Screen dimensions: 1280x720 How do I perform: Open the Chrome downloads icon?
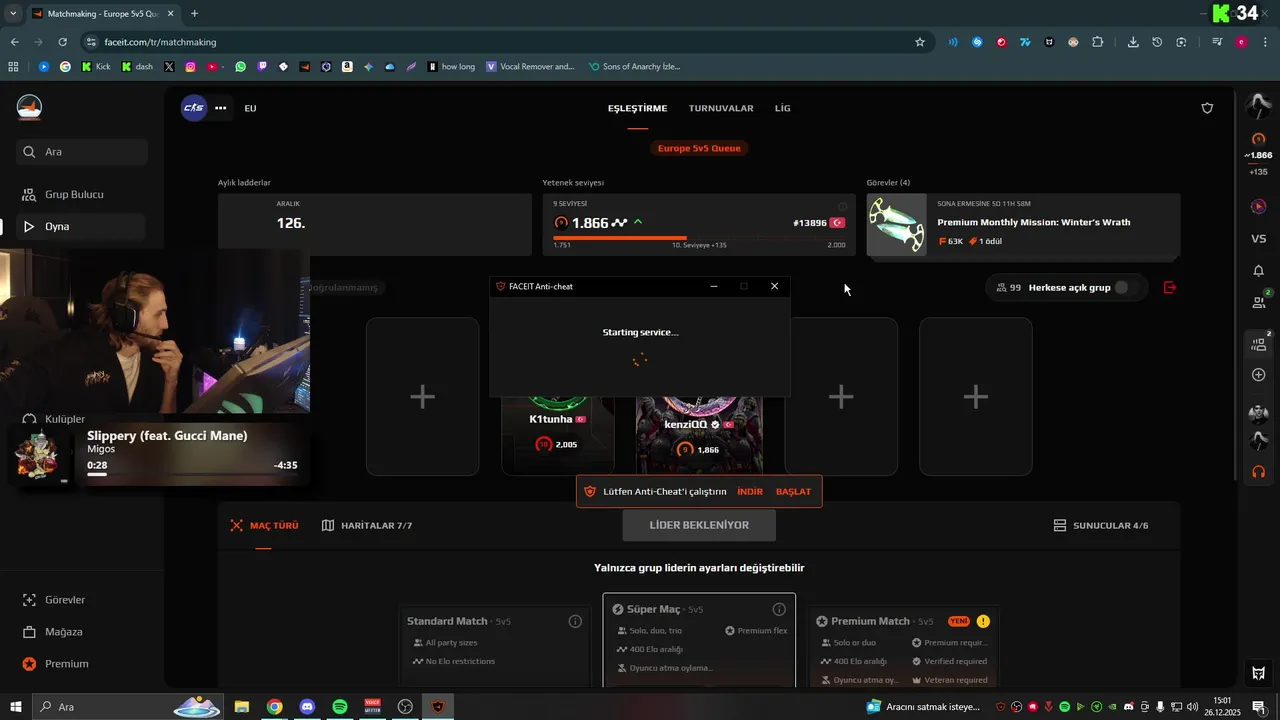[1133, 42]
